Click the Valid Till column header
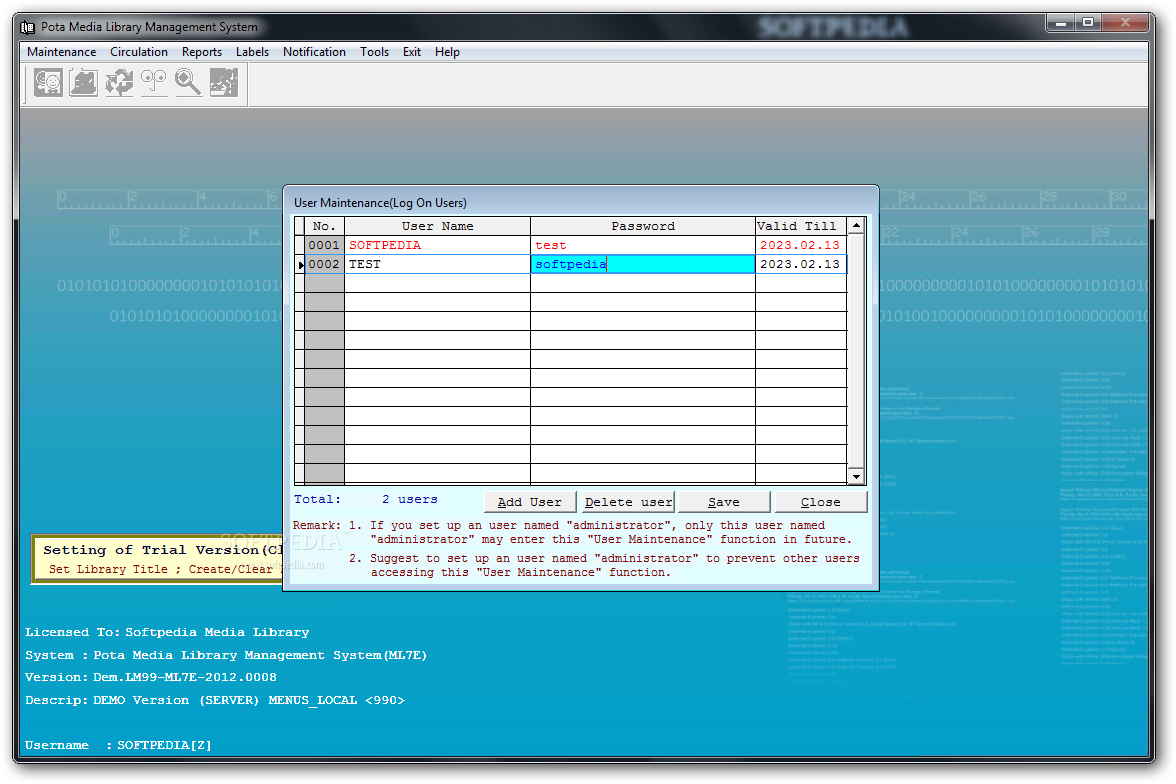The width and height of the screenshot is (1176, 784). [800, 226]
